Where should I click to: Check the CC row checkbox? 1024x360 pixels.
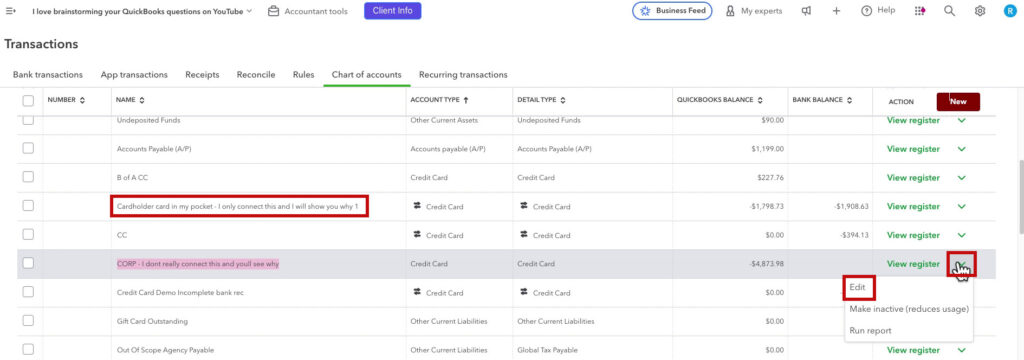(x=28, y=235)
